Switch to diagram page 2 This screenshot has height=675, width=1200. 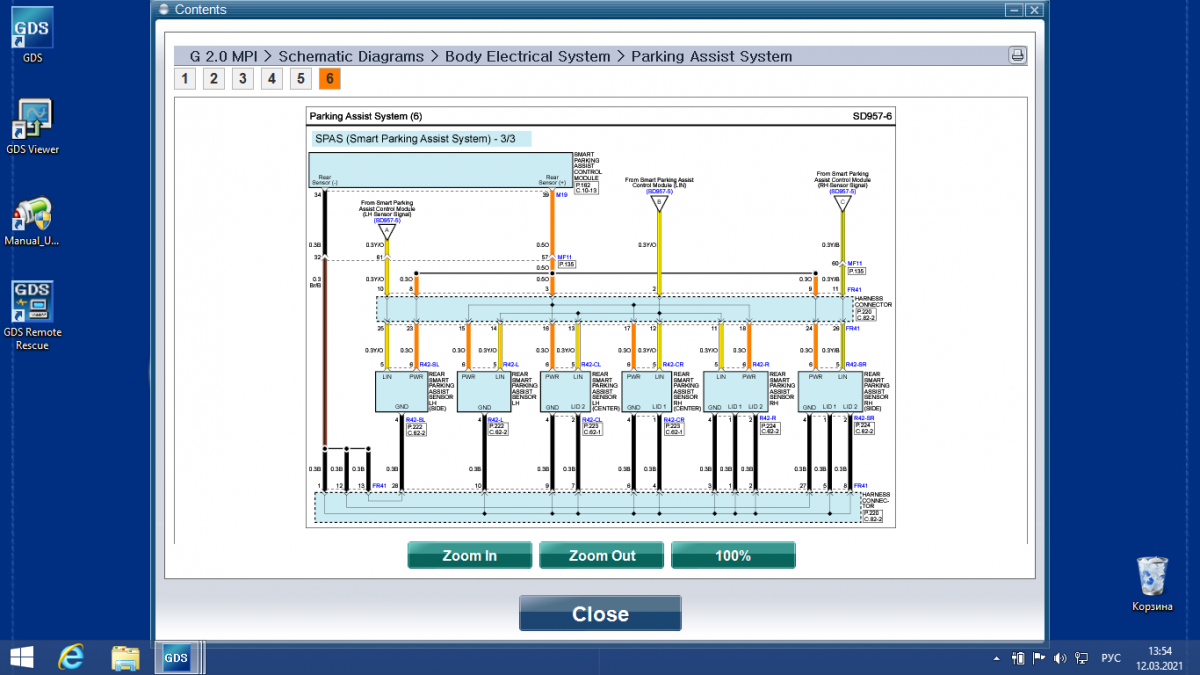pos(214,79)
